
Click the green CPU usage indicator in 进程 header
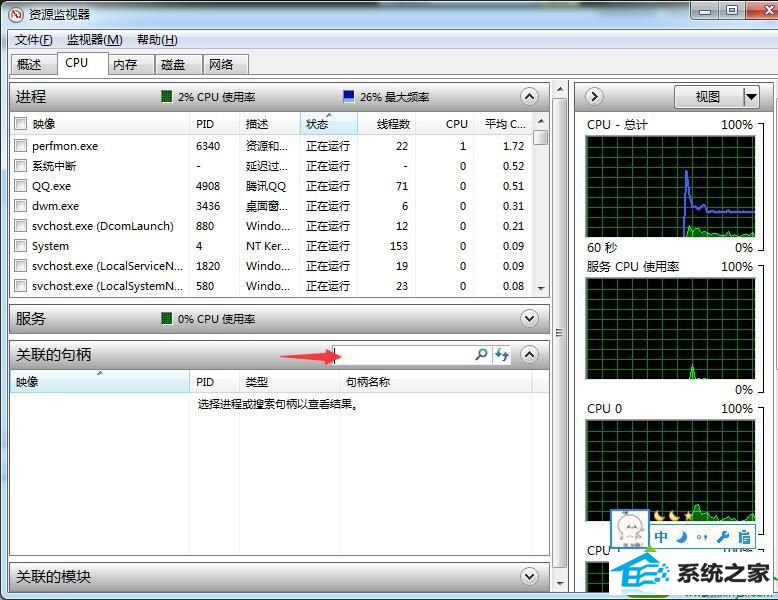pos(167,96)
